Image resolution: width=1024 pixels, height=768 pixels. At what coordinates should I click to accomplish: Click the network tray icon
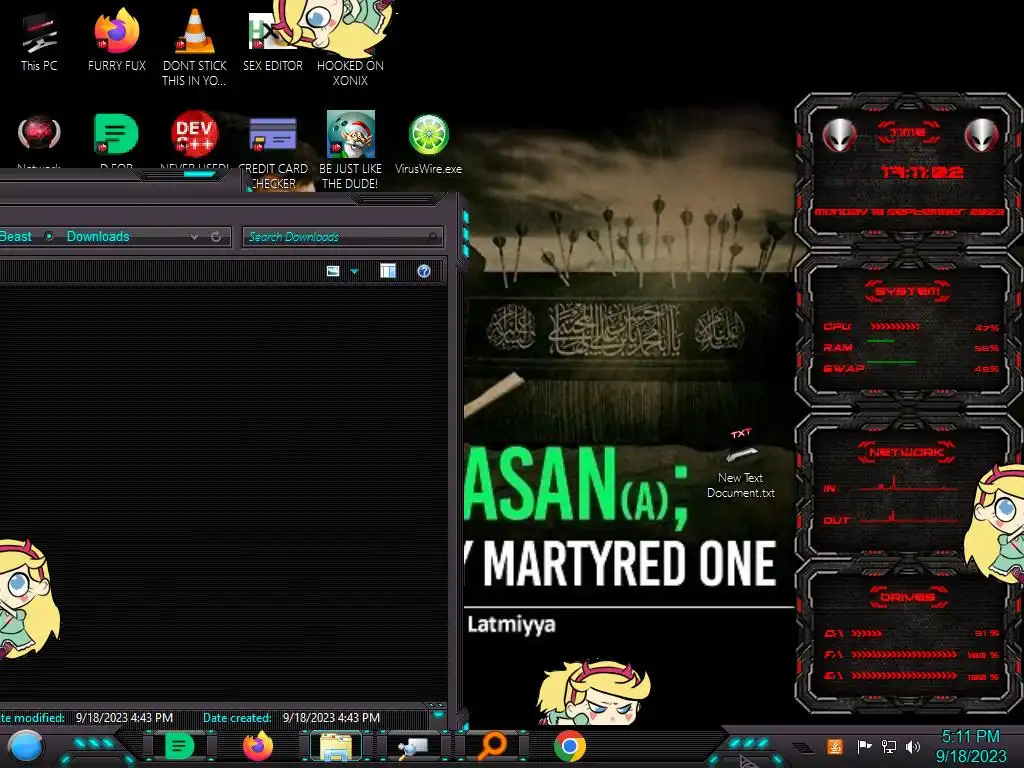pyautogui.click(x=889, y=746)
